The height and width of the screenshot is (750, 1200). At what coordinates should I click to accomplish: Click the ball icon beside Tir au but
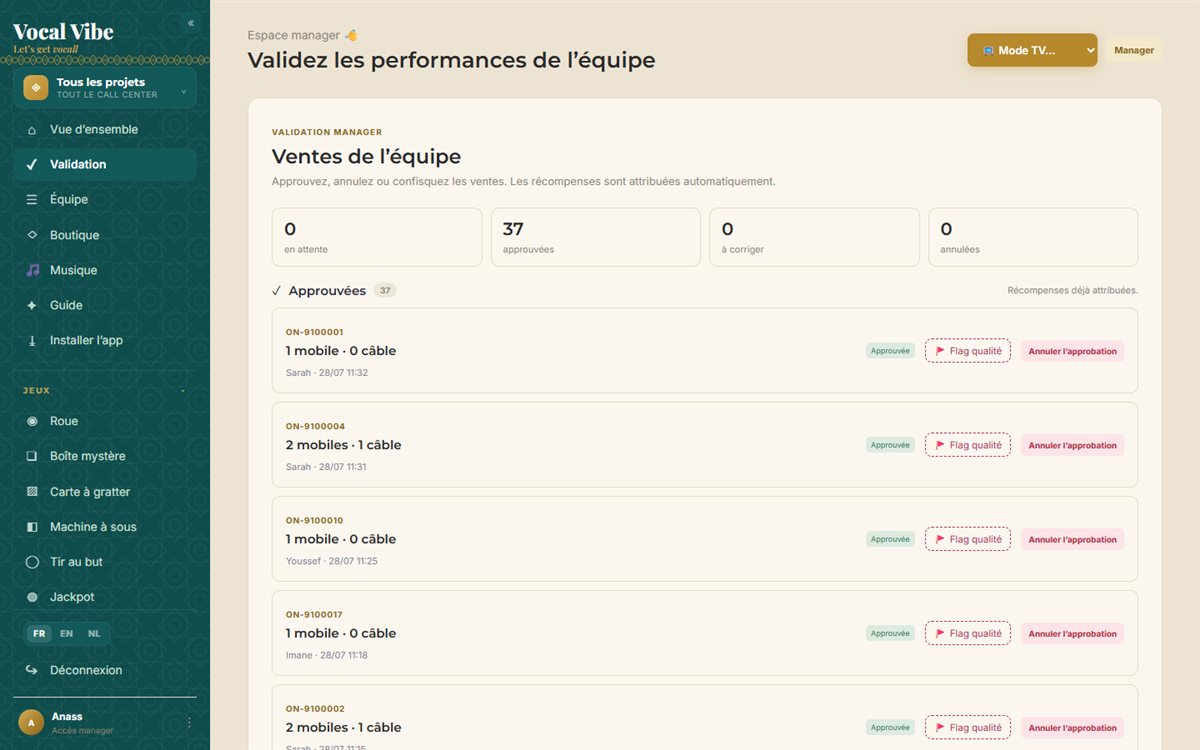tap(32, 562)
